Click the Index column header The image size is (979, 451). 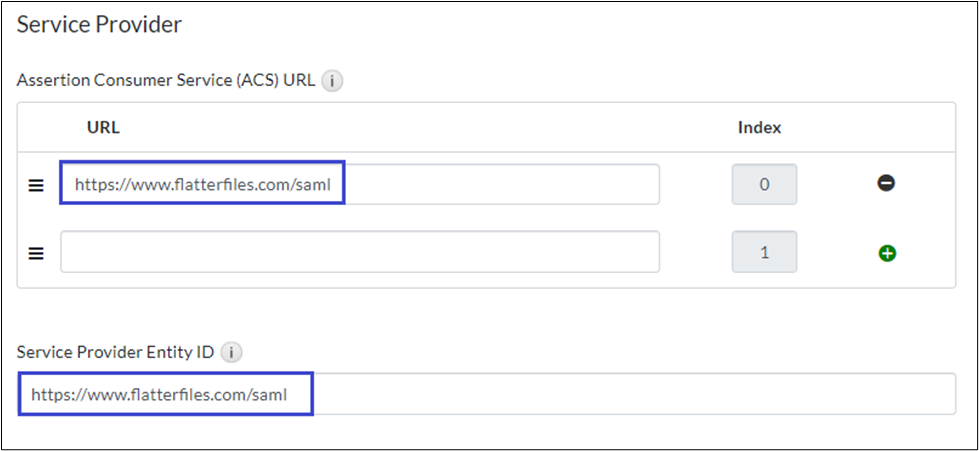(x=759, y=127)
